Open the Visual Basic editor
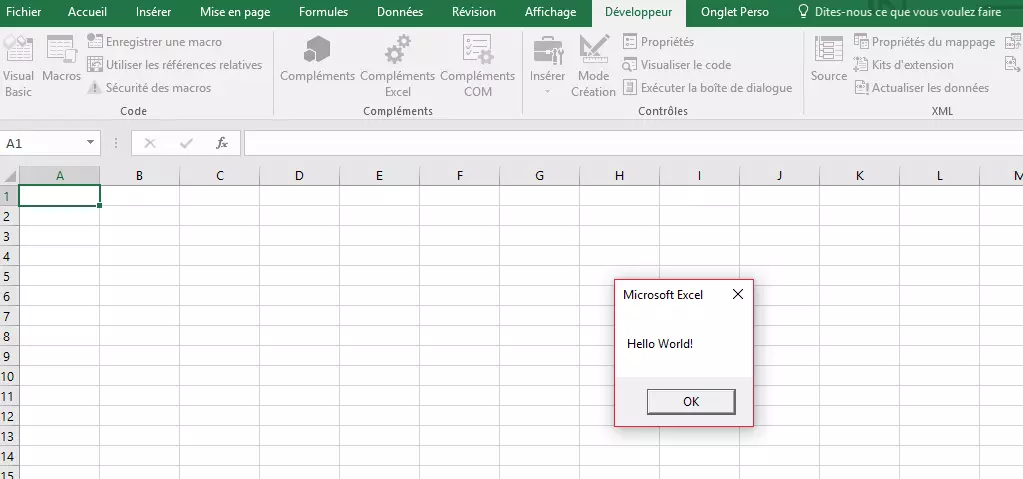 (x=18, y=67)
